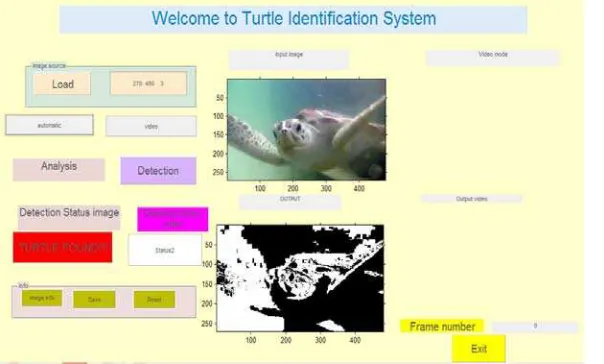Viewport: 604px width, 364px height.
Task: Click the Video mode label
Action: tap(493, 57)
